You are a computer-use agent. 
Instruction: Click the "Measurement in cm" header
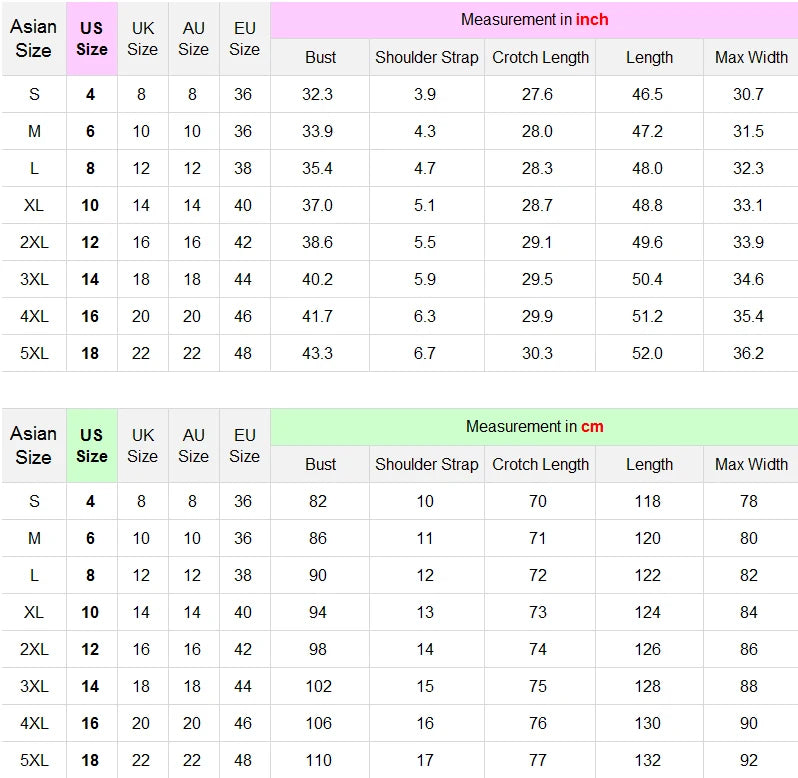534,427
